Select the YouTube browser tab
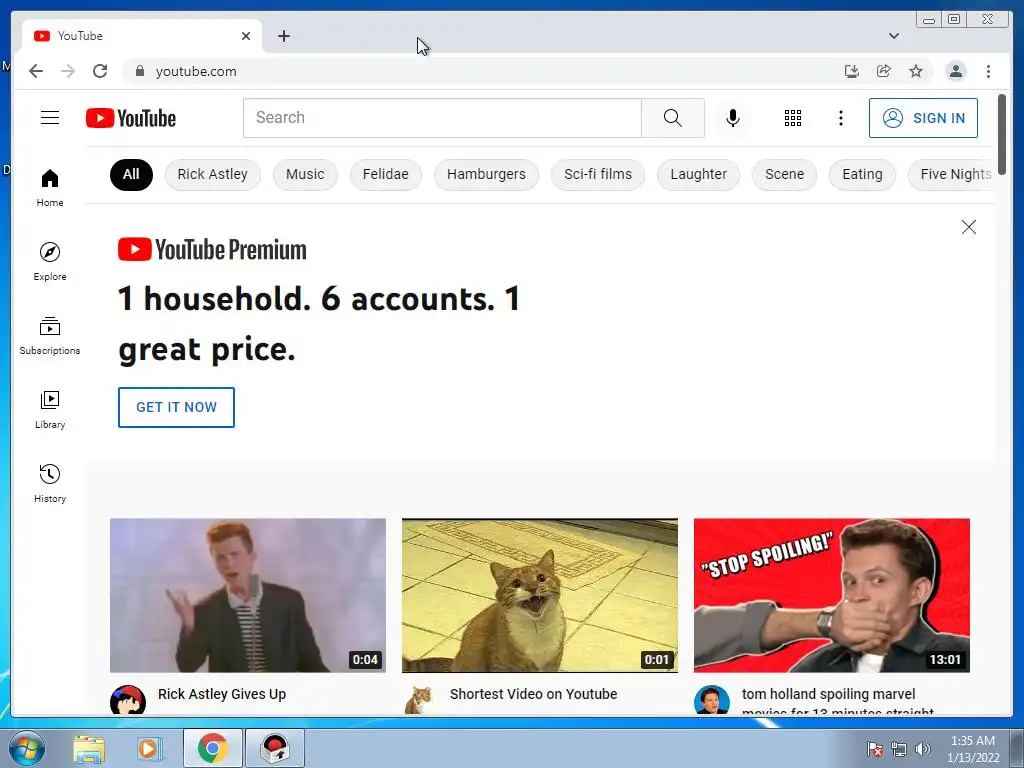1024x768 pixels. coord(142,36)
